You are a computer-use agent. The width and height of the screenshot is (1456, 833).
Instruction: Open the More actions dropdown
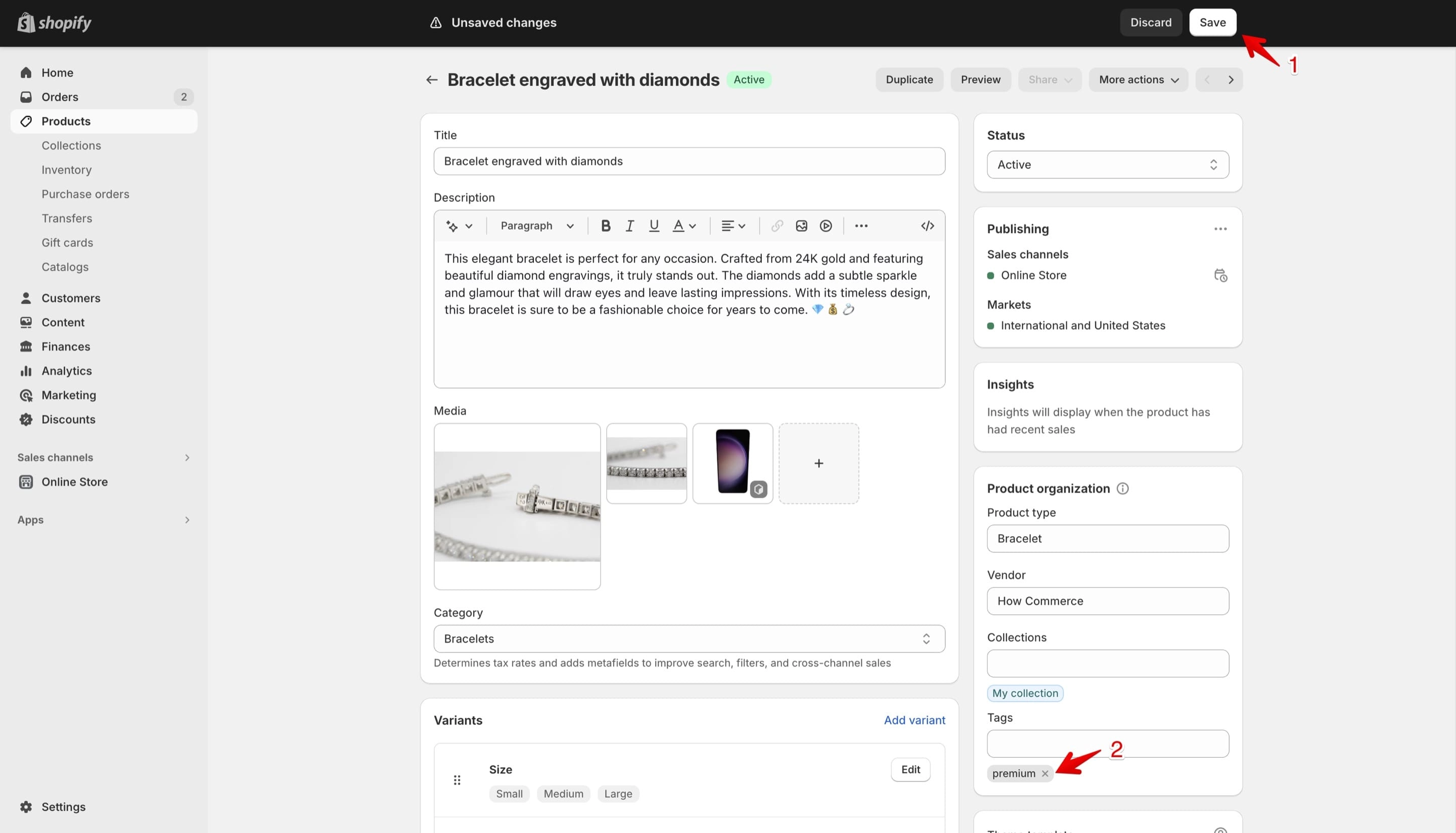click(x=1138, y=80)
